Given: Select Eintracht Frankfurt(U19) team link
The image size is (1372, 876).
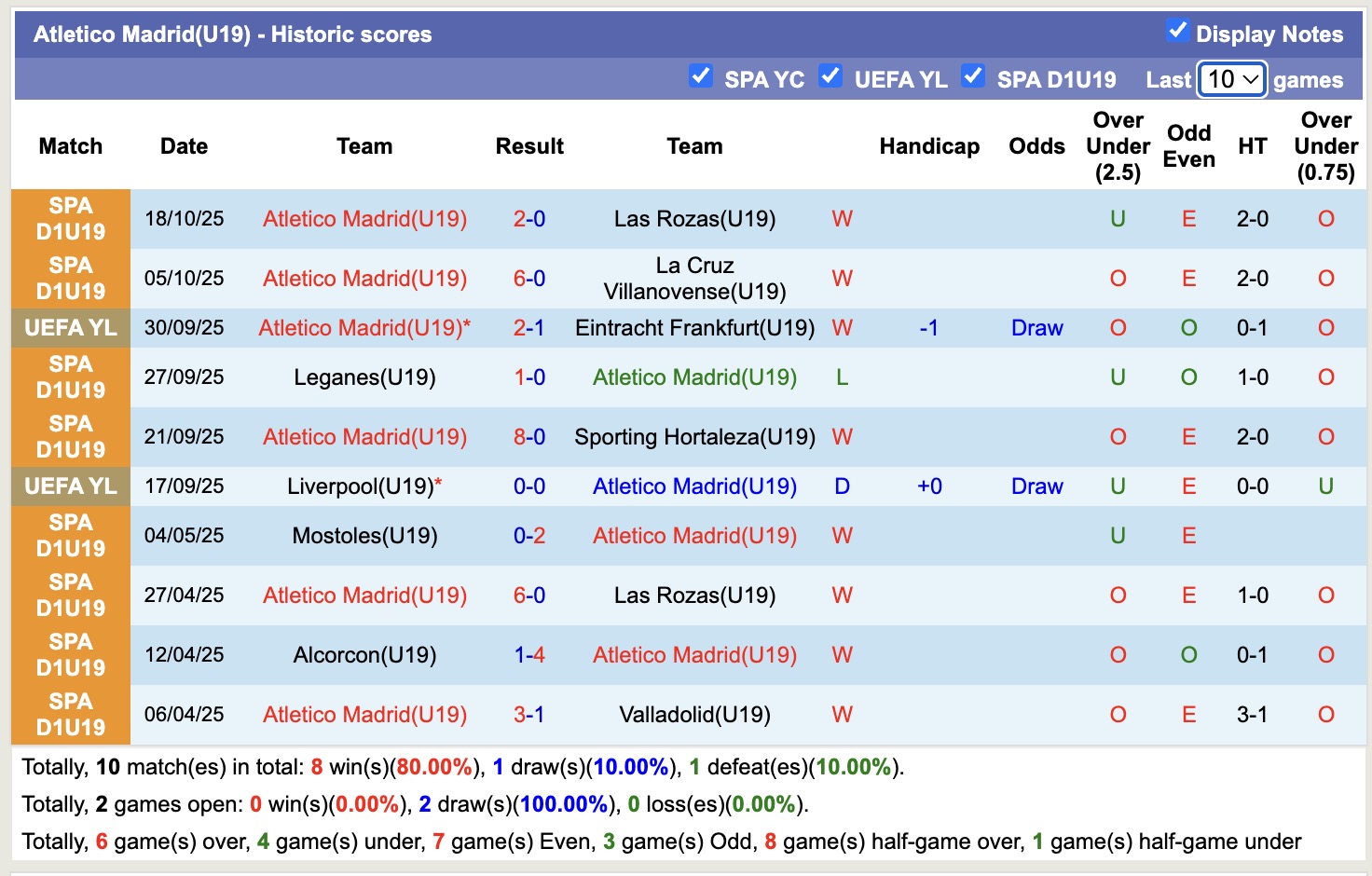Looking at the screenshot, I should pyautogui.click(x=694, y=328).
